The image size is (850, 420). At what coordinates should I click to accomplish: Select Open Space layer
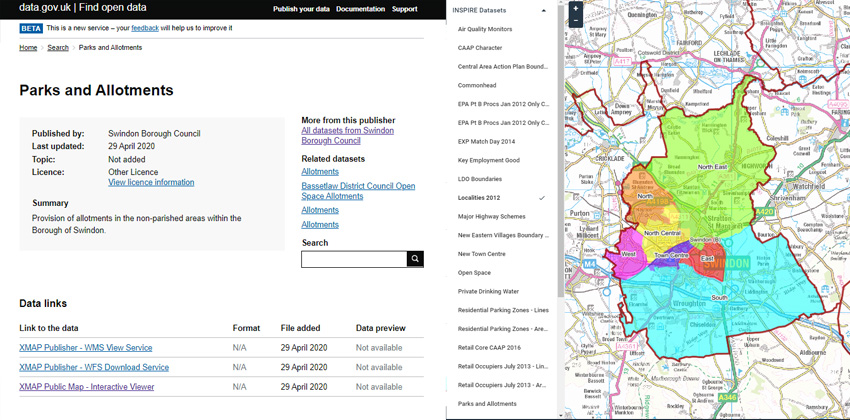(x=474, y=273)
